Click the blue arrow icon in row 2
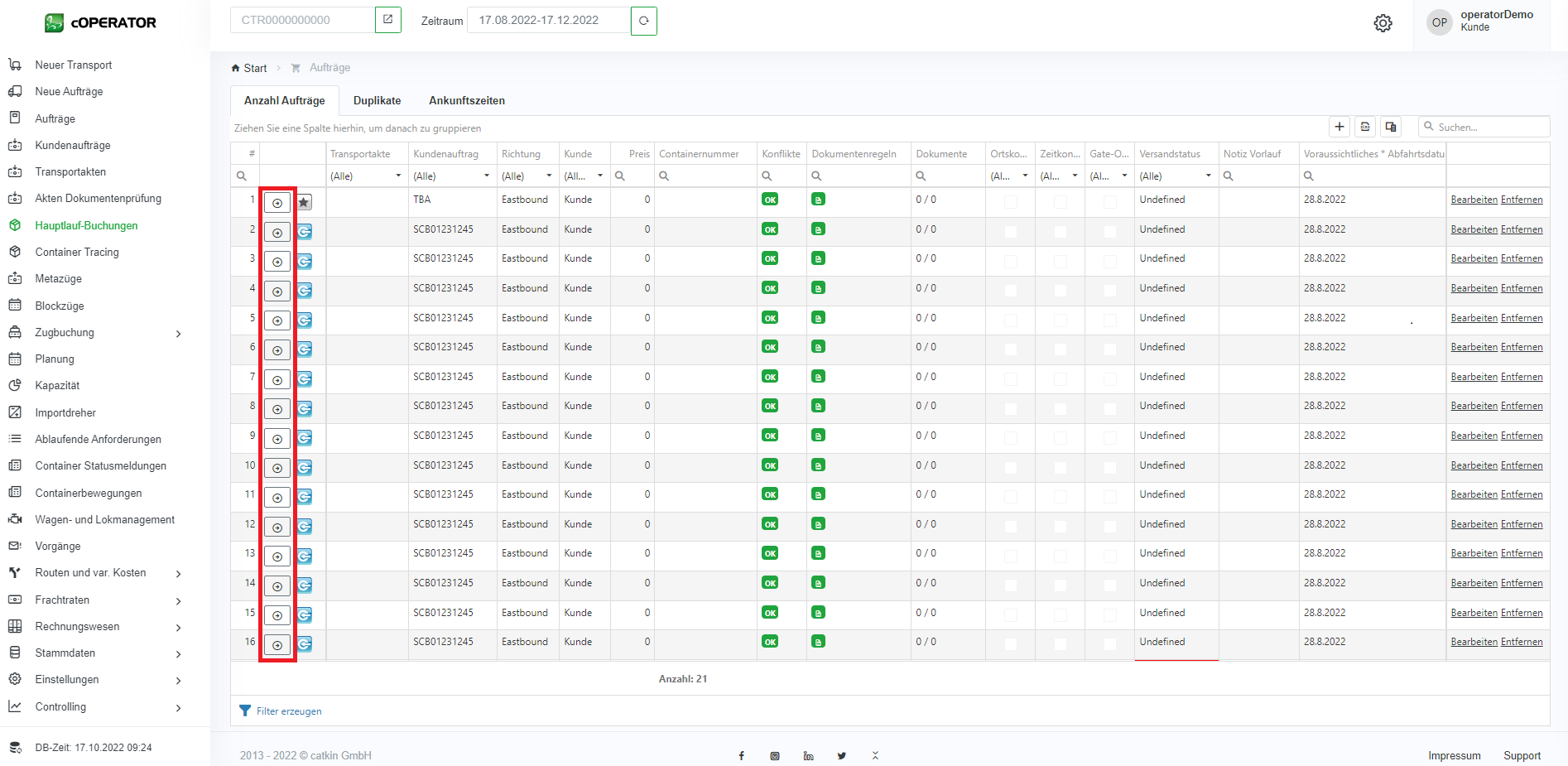This screenshot has height=766, width=1568. [x=305, y=232]
